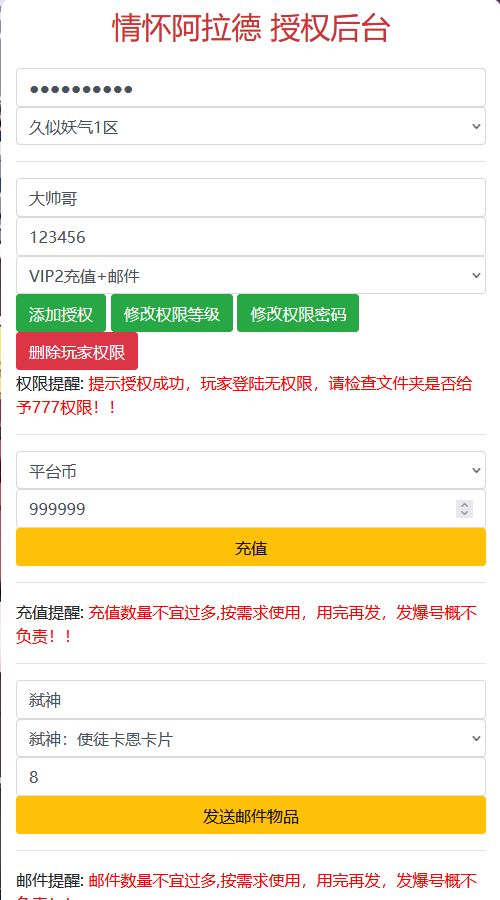Click the 弑神 item search field
The height and width of the screenshot is (900, 500).
(251, 700)
